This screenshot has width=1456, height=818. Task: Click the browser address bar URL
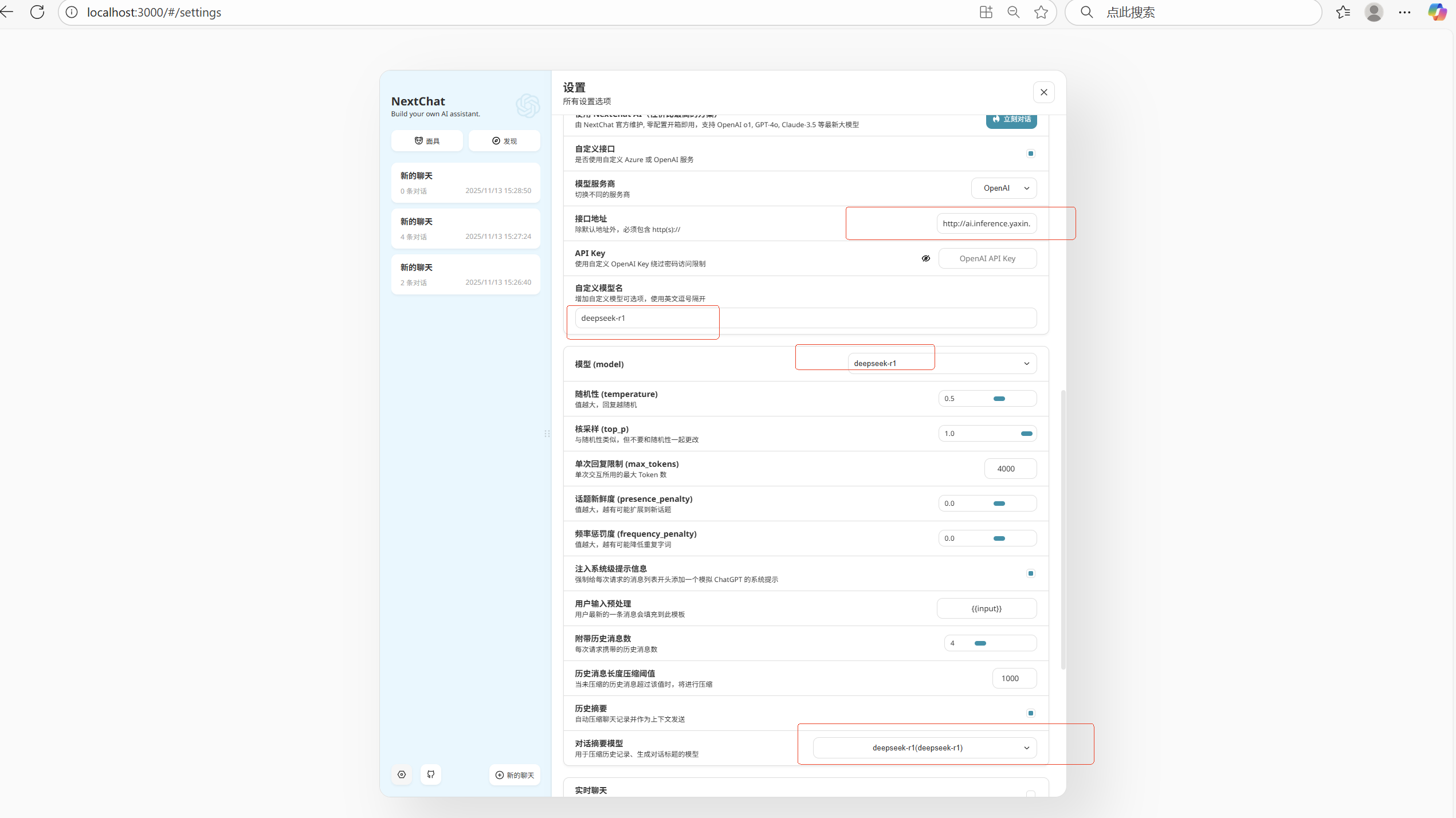click(x=154, y=12)
